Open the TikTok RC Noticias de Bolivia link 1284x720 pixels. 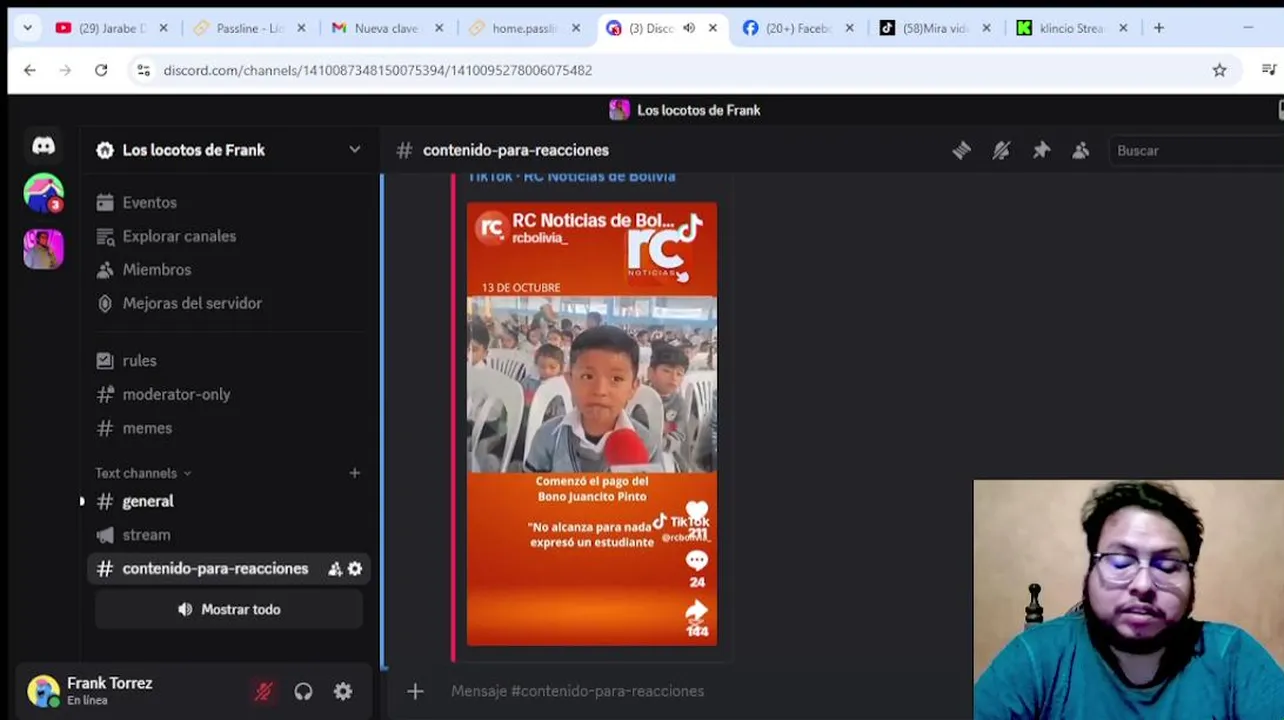[x=571, y=177]
